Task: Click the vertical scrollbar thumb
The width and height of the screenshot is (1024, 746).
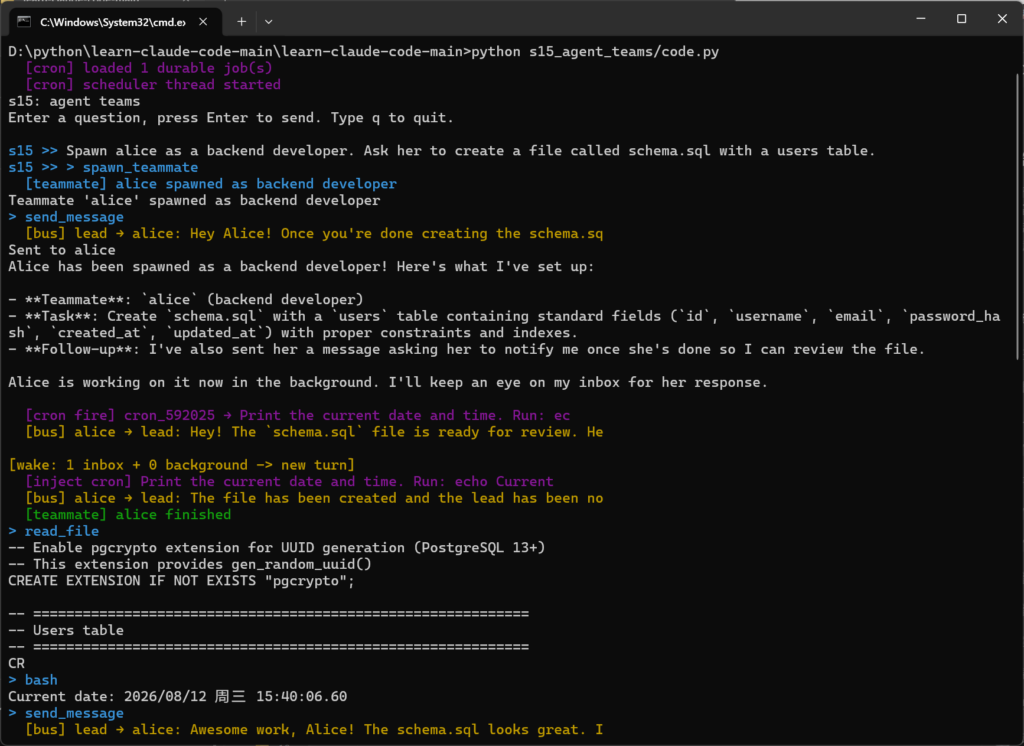Action: coord(1017,216)
